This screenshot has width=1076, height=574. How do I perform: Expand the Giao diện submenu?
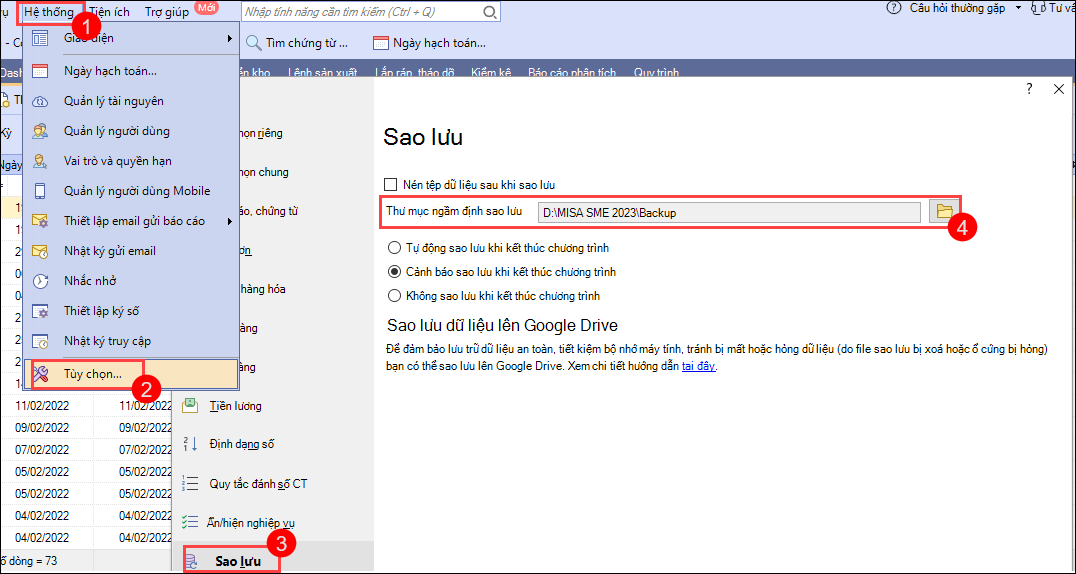pos(229,38)
